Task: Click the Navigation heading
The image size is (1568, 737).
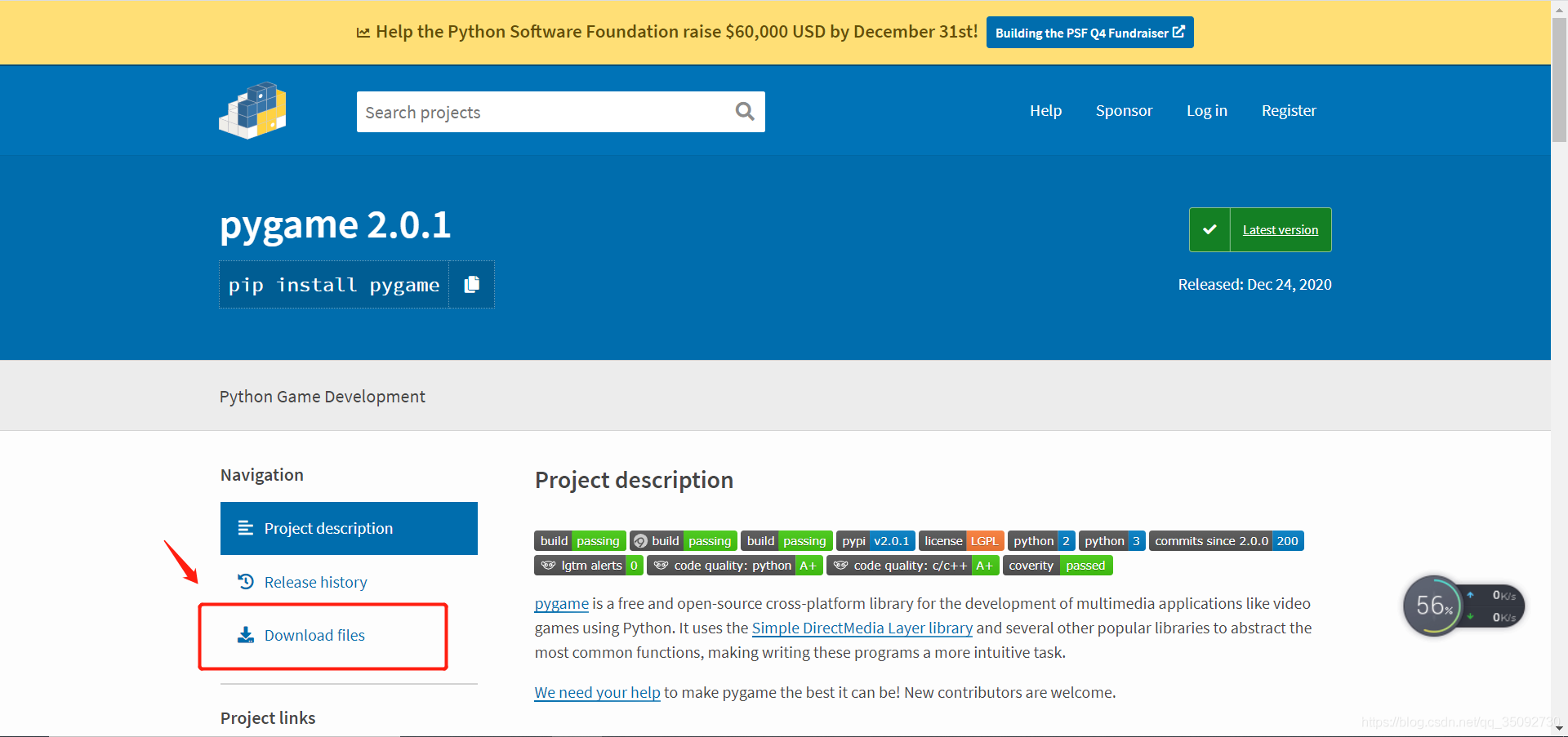Action: tap(262, 475)
